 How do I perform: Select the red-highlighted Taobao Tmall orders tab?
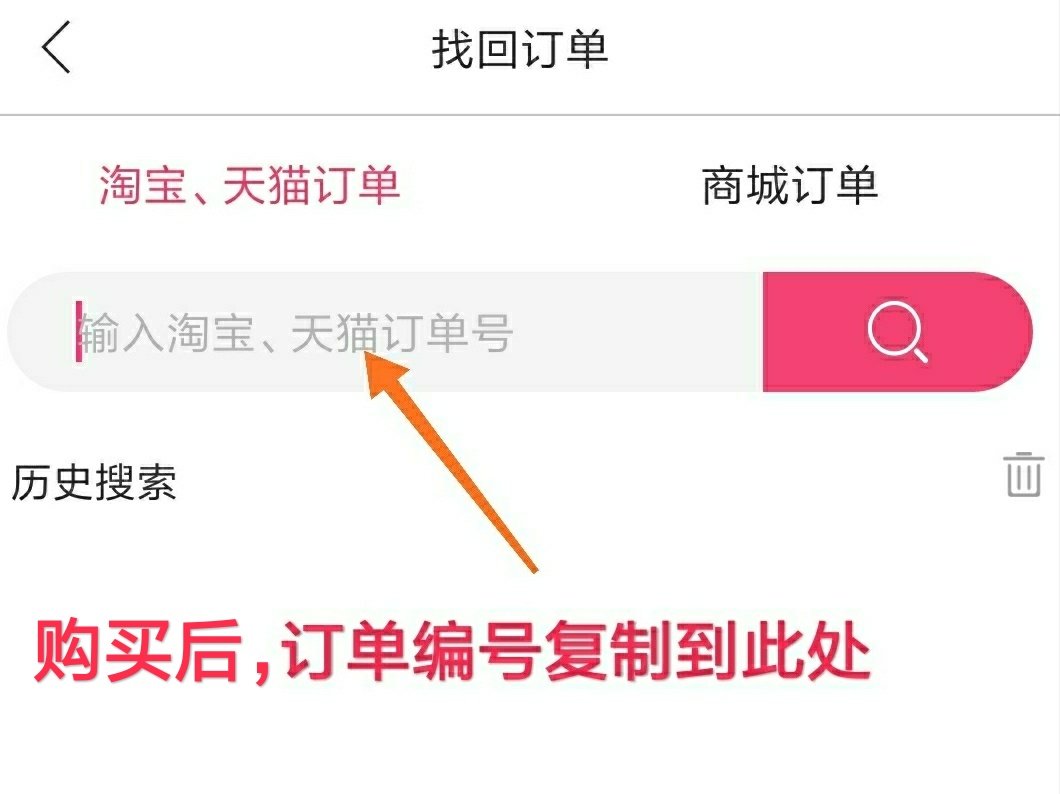[x=250, y=185]
